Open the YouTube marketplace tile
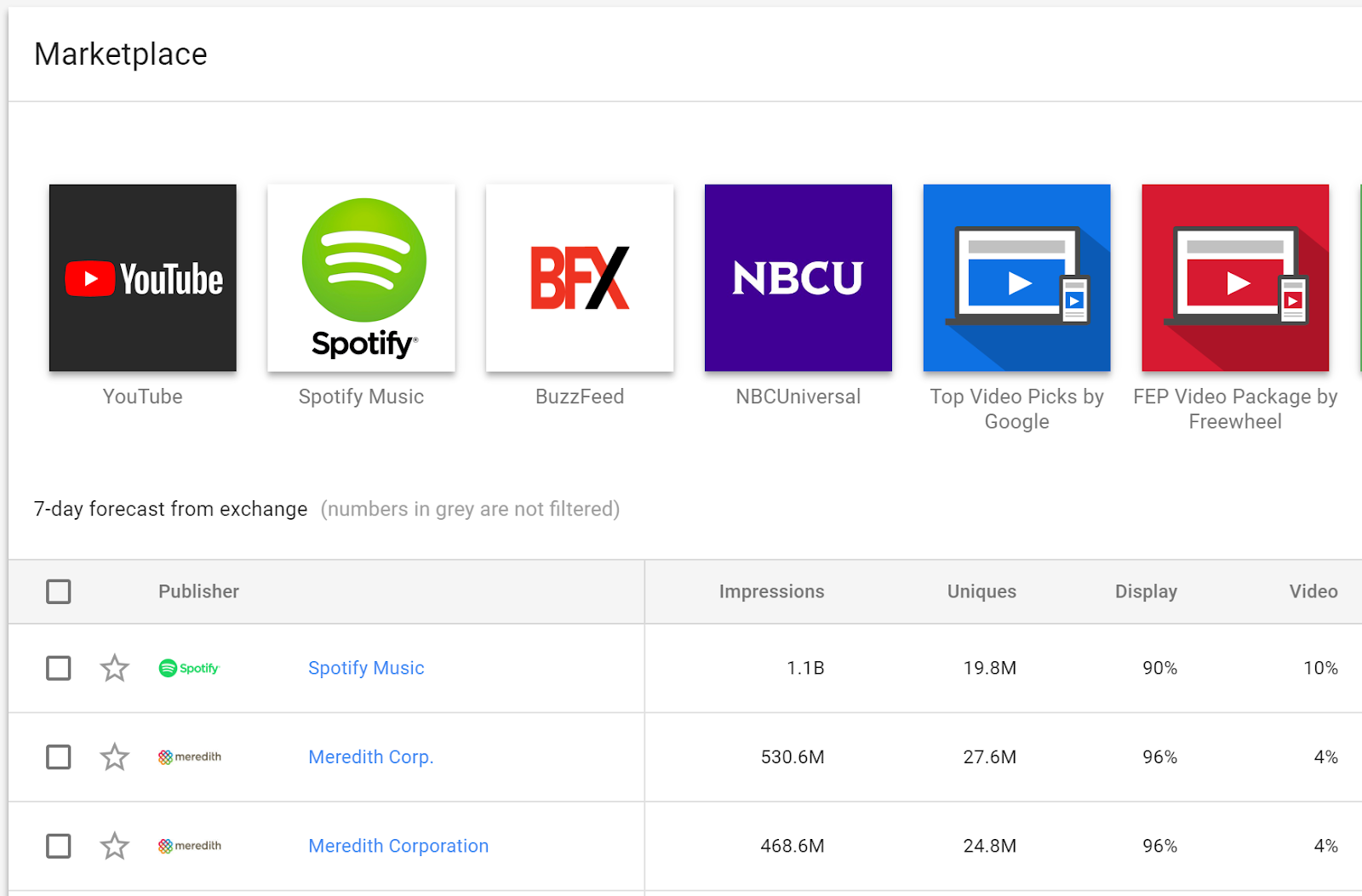 click(x=142, y=277)
